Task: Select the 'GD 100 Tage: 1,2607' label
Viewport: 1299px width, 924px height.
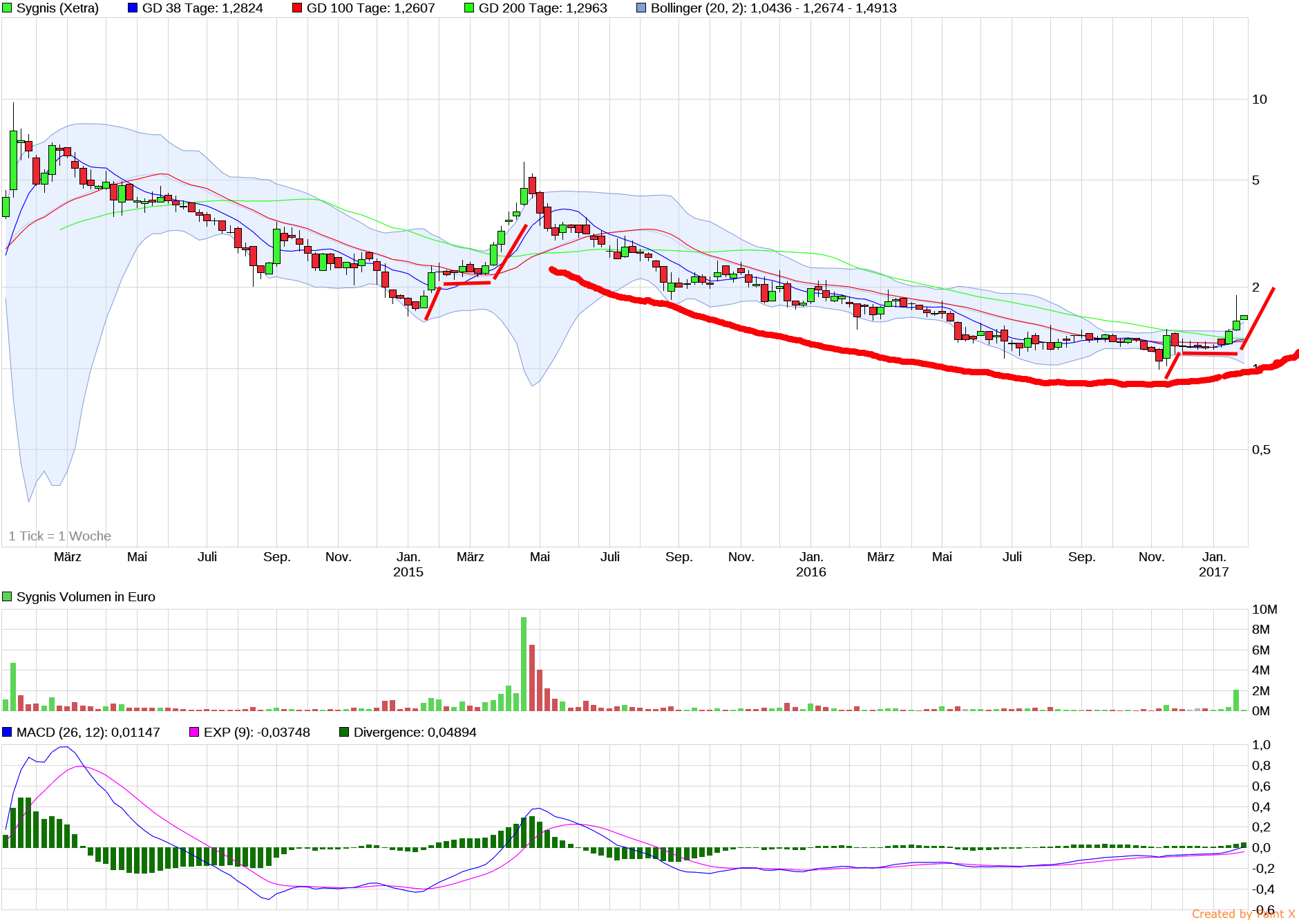Action: click(x=371, y=8)
